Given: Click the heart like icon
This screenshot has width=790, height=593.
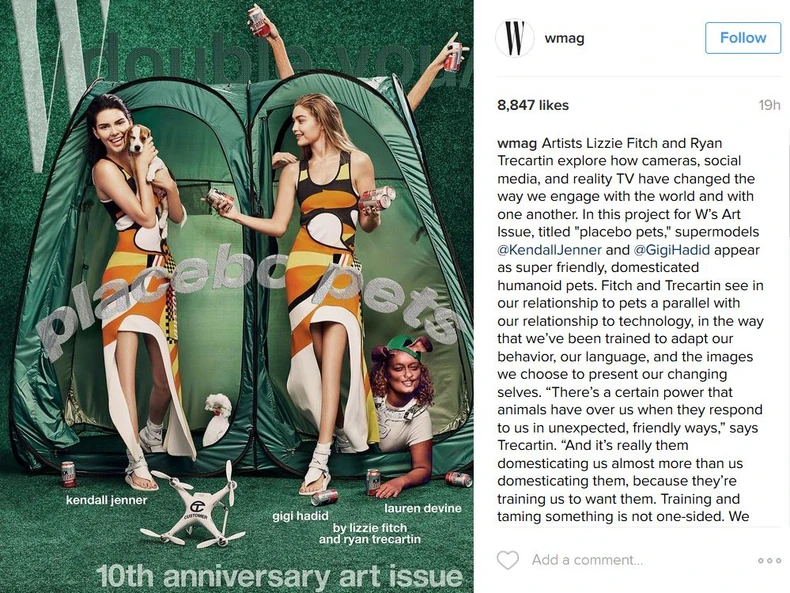Looking at the screenshot, I should [x=507, y=560].
